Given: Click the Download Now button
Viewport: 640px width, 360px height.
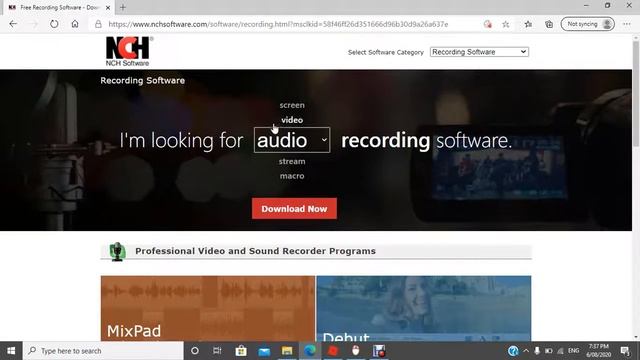Looking at the screenshot, I should point(294,209).
